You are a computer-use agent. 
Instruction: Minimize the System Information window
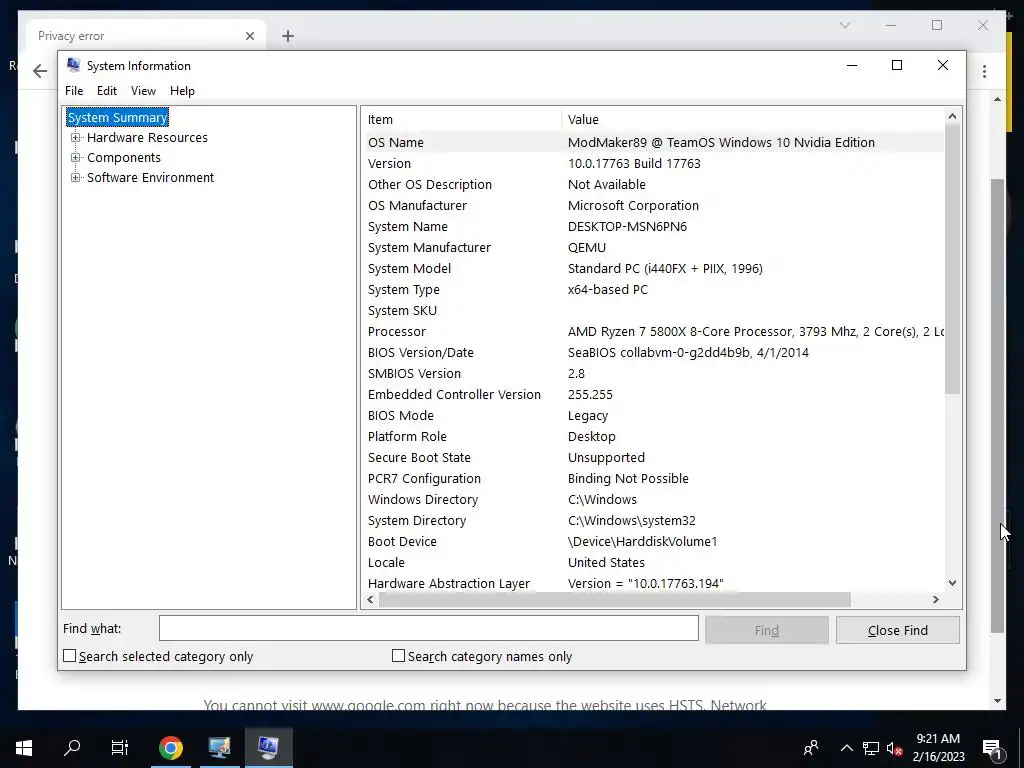pyautogui.click(x=852, y=65)
